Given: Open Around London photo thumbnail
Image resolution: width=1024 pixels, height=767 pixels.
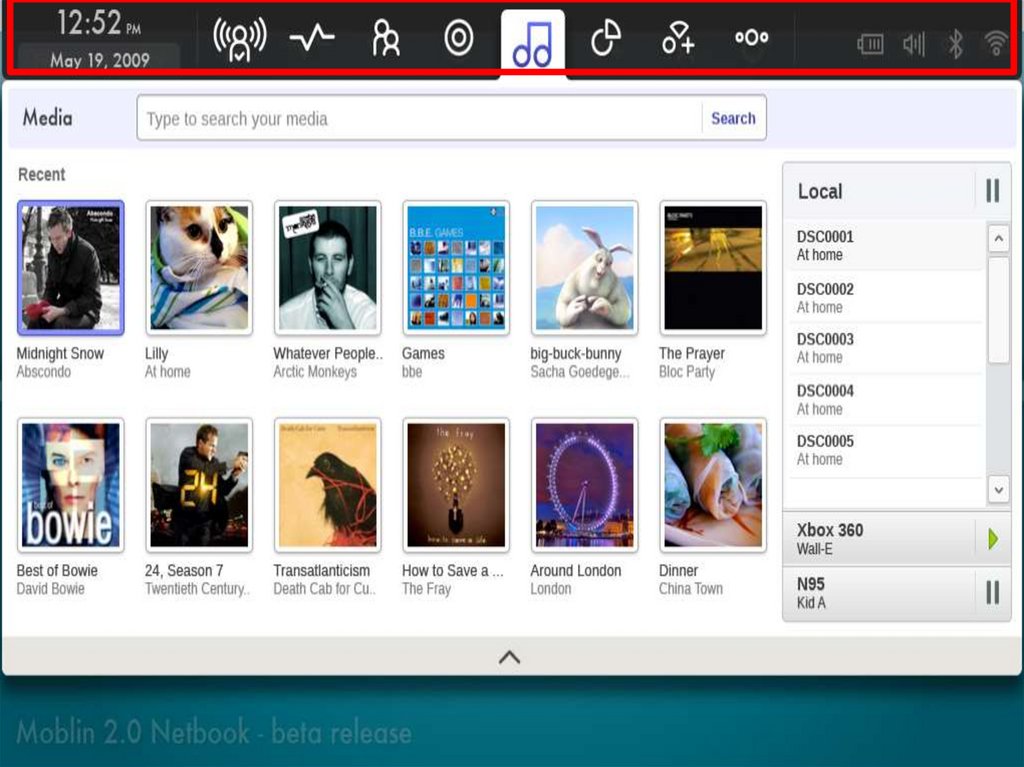Looking at the screenshot, I should (x=584, y=485).
